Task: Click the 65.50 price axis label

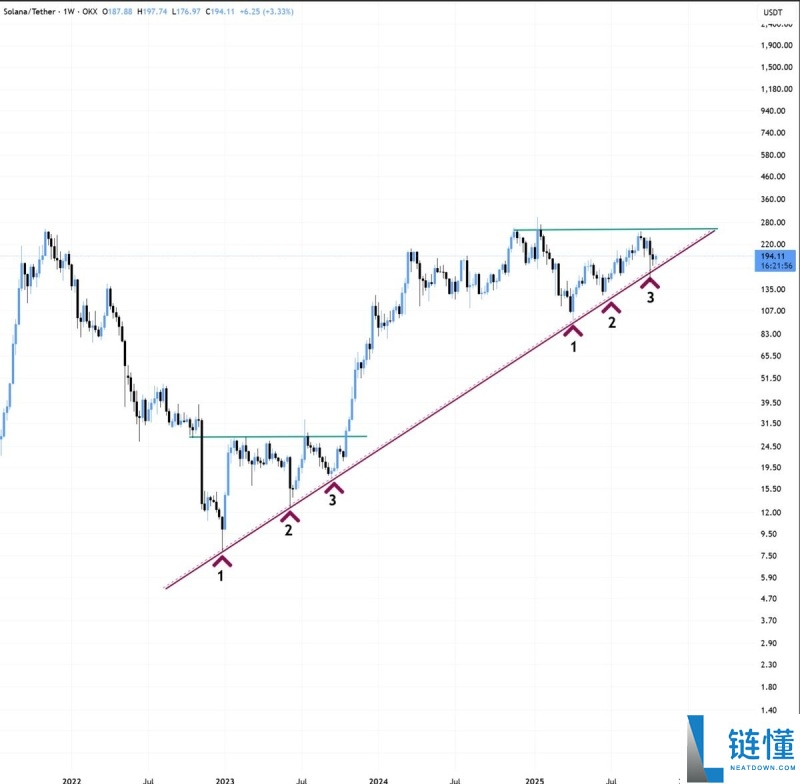Action: [771, 356]
